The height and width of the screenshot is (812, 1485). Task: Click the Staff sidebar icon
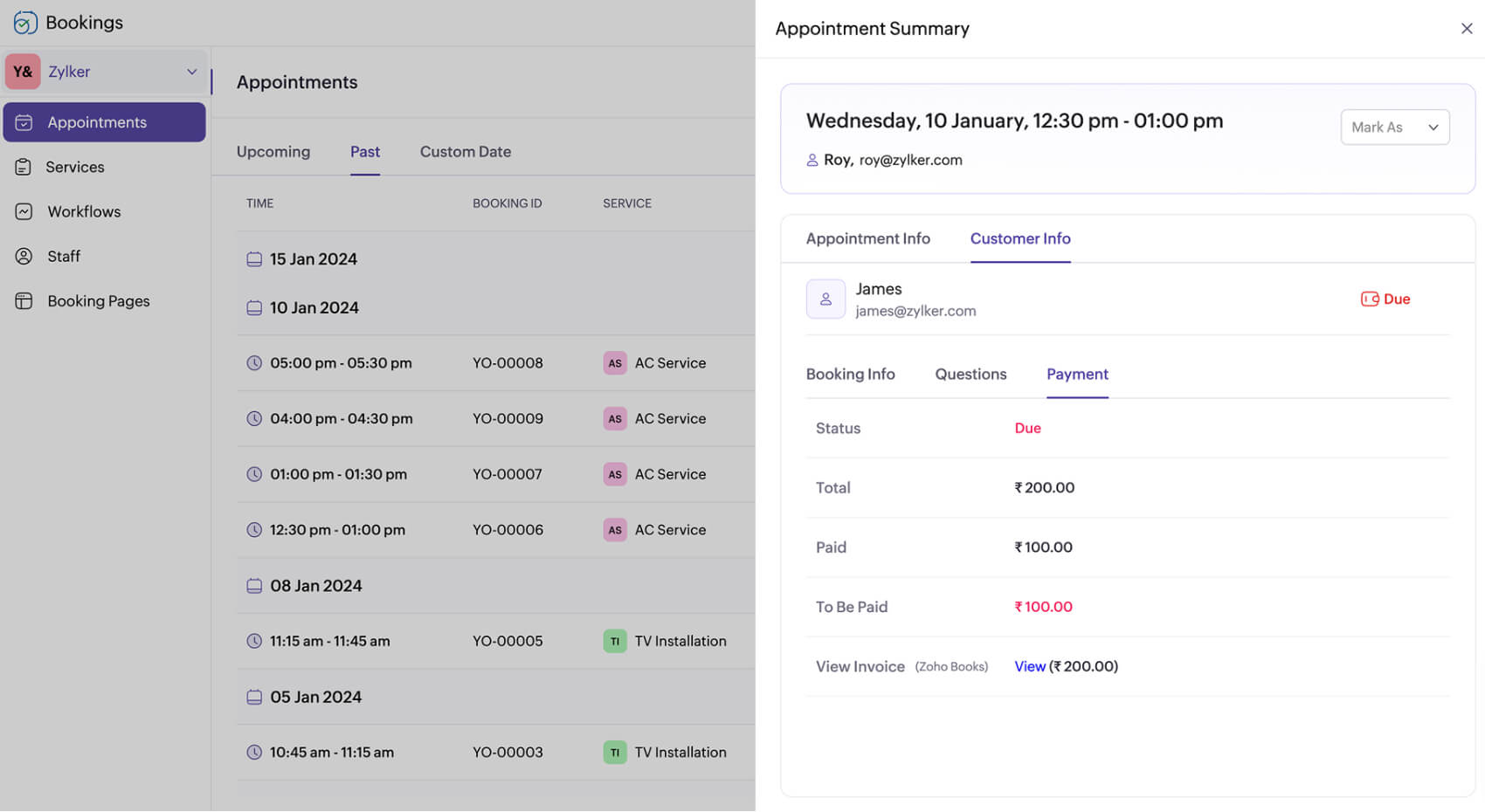(x=24, y=256)
